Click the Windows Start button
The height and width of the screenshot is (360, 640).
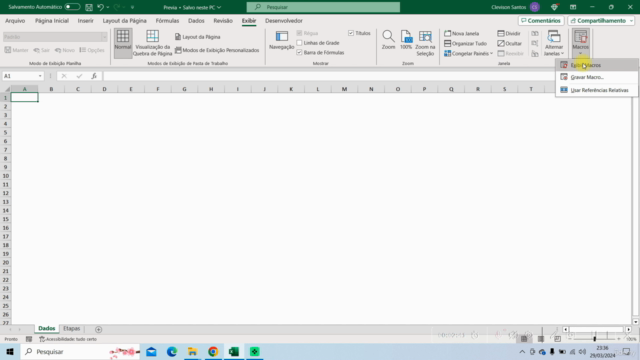pyautogui.click(x=10, y=351)
